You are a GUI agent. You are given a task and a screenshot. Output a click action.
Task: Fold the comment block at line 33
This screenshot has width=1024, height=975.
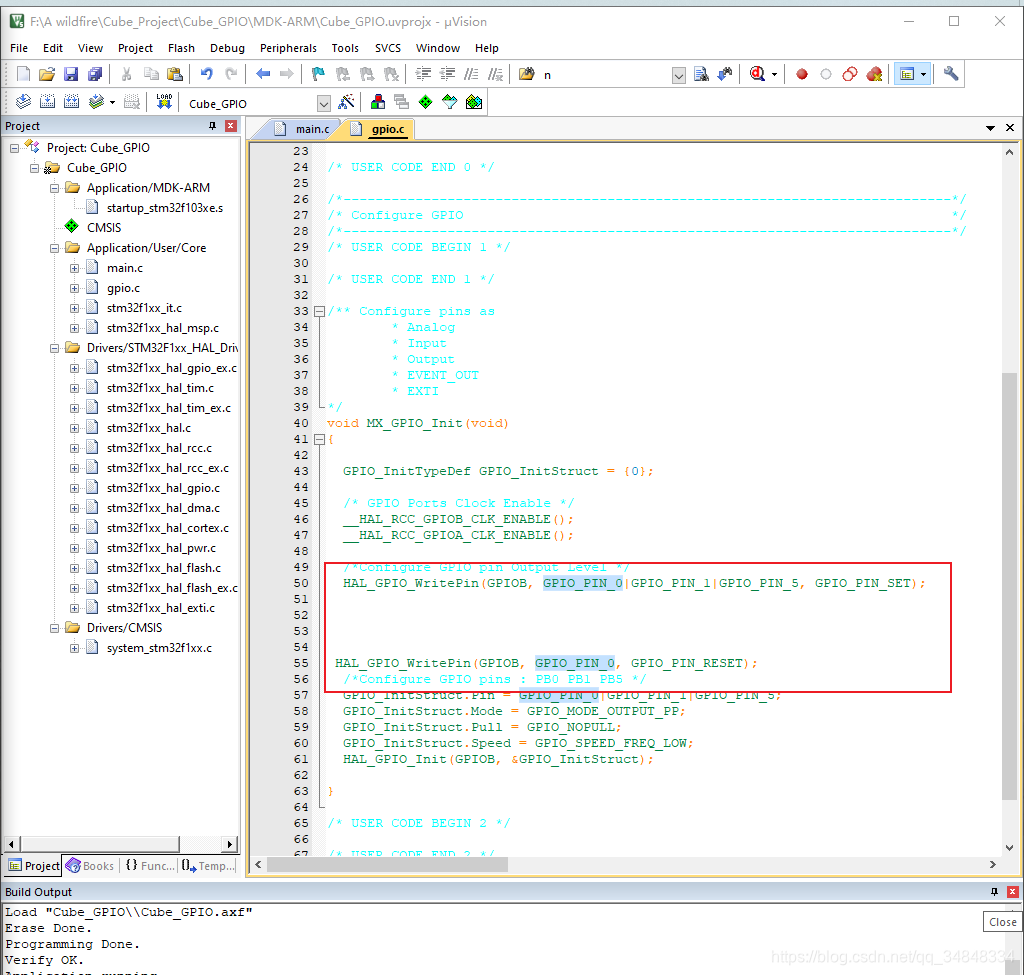pos(319,312)
